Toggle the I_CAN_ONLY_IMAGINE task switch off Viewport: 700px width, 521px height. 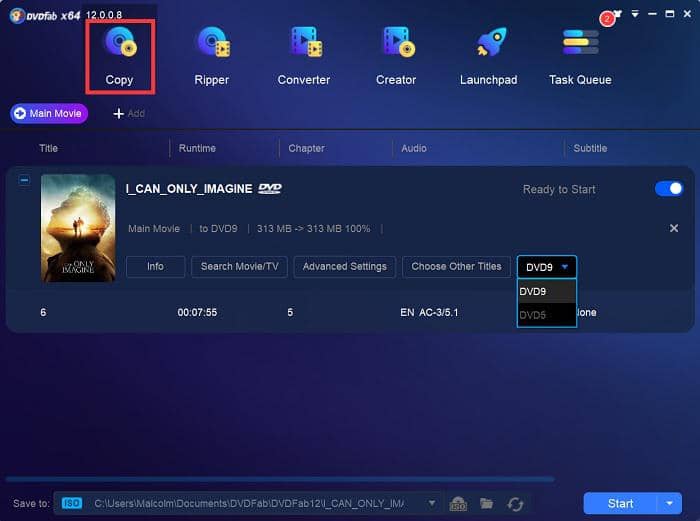pyautogui.click(x=668, y=189)
